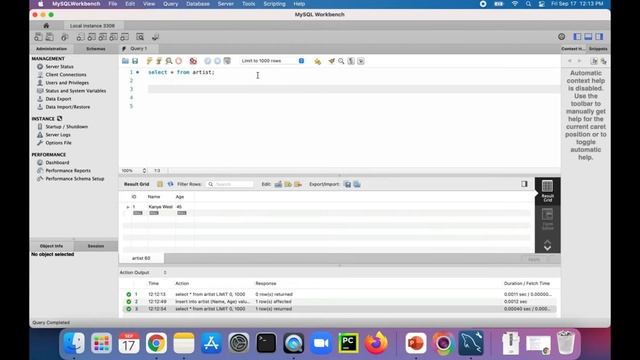Commit the current transaction
The height and width of the screenshot is (360, 640).
coord(207,61)
